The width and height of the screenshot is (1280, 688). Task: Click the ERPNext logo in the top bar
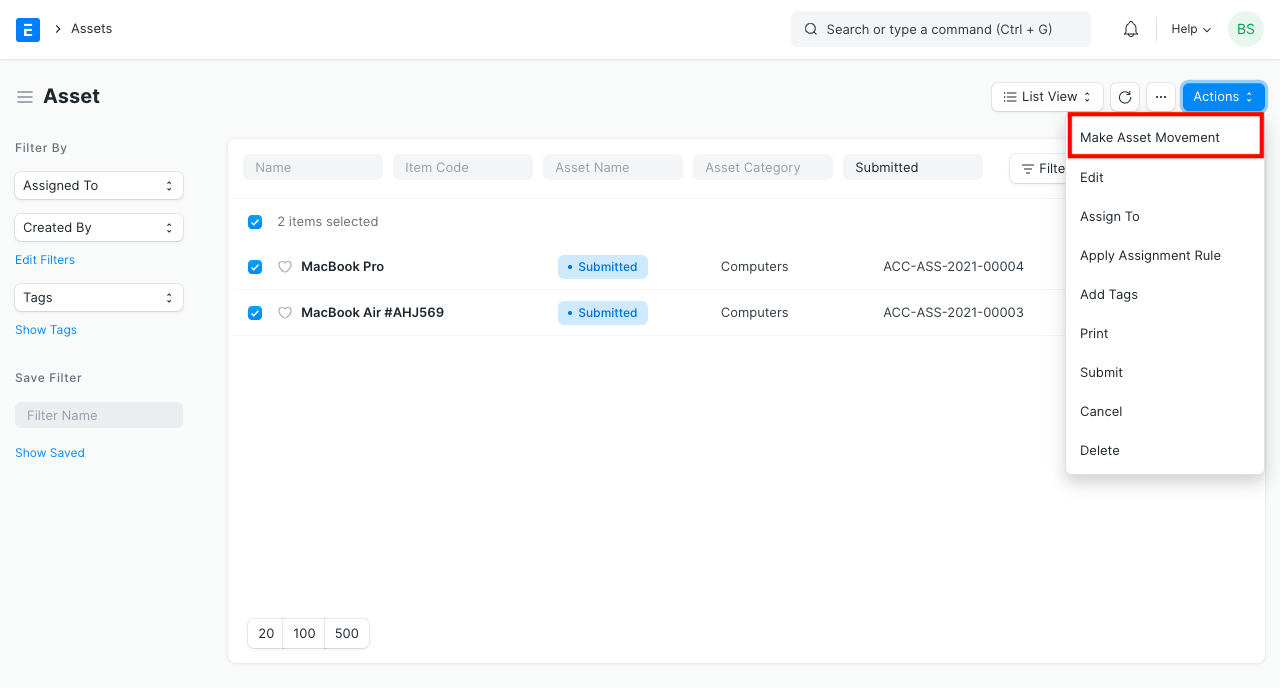coord(27,29)
